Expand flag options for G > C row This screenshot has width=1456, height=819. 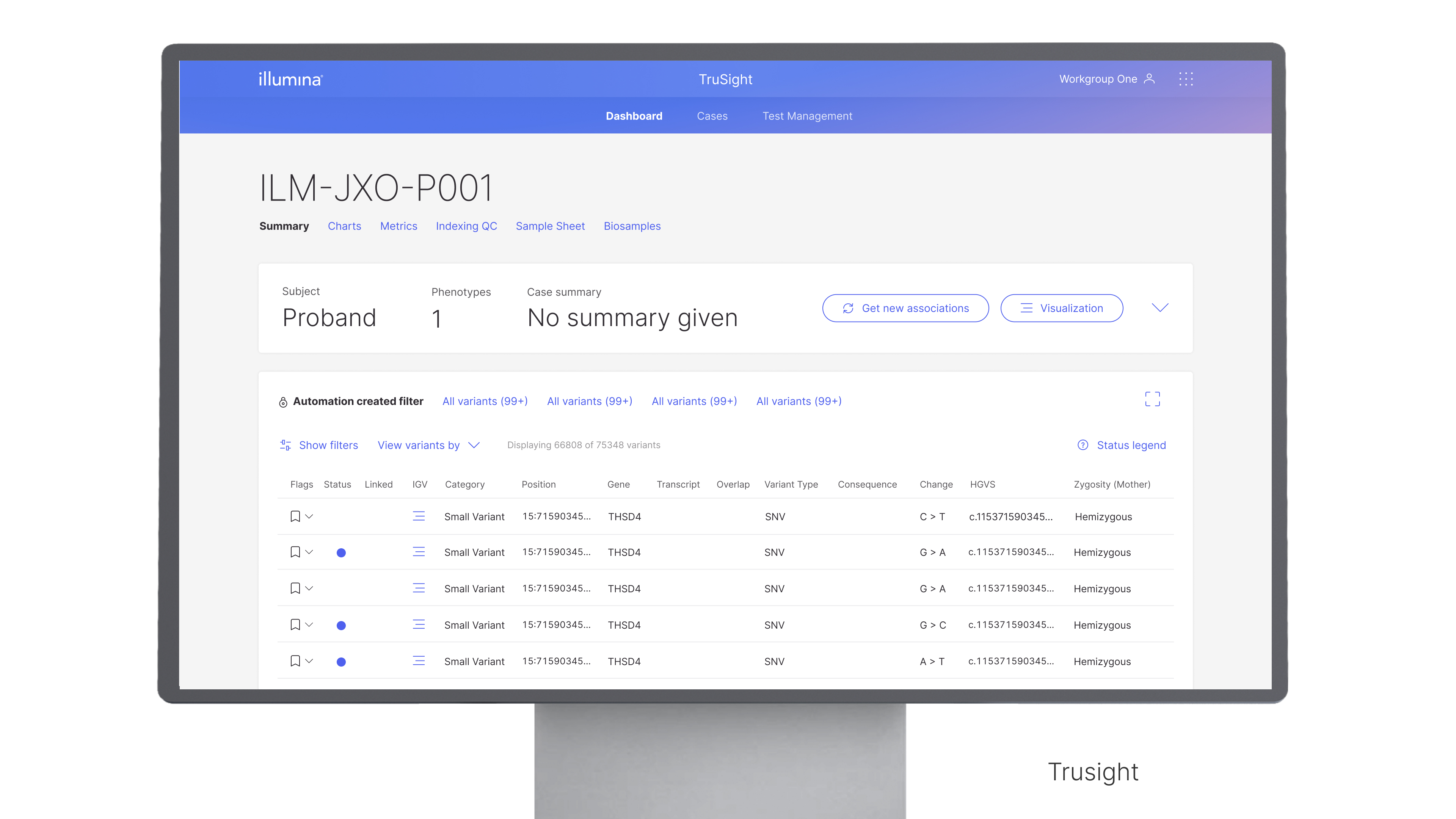pos(309,624)
